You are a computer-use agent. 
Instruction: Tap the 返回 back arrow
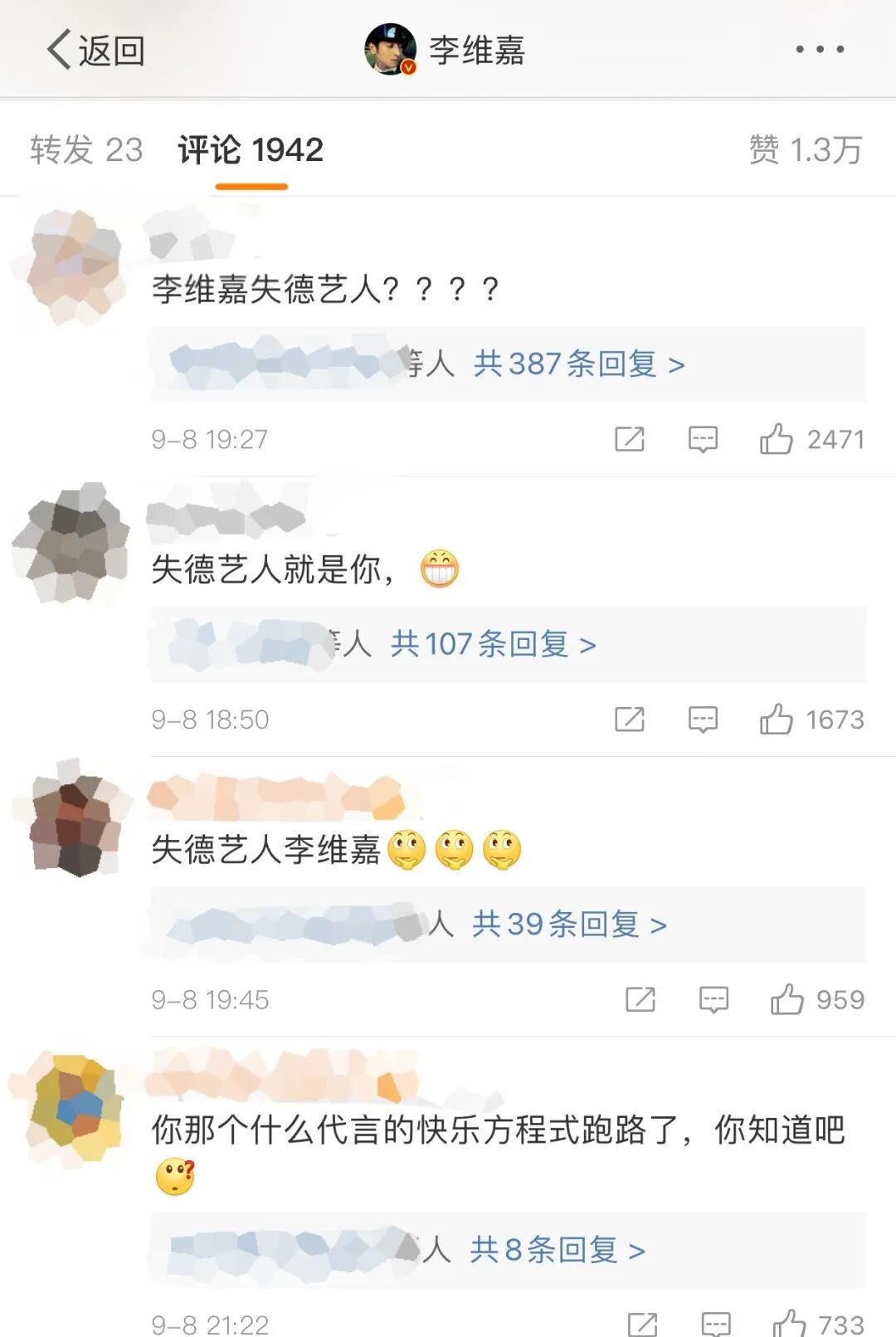point(94,50)
